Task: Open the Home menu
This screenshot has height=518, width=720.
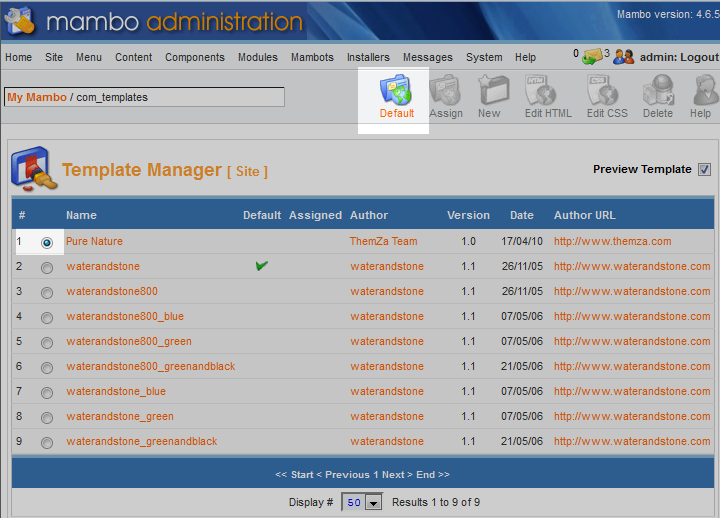Action: pos(18,57)
